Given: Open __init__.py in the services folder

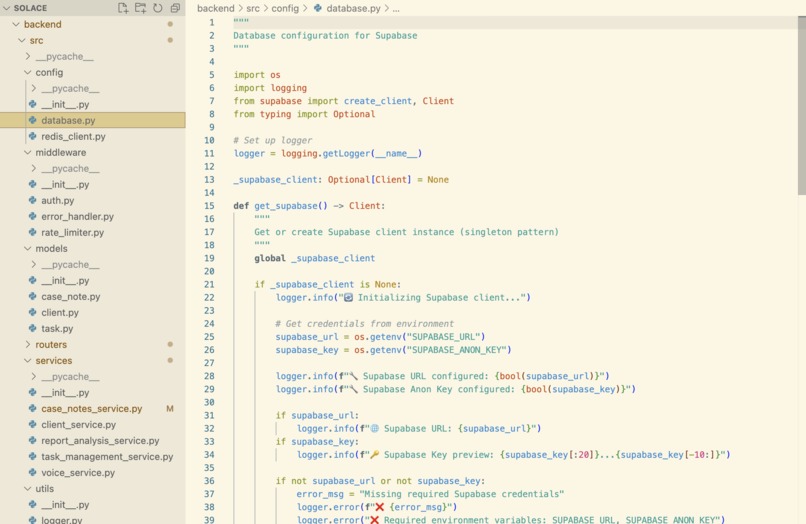Looking at the screenshot, I should pyautogui.click(x=65, y=392).
